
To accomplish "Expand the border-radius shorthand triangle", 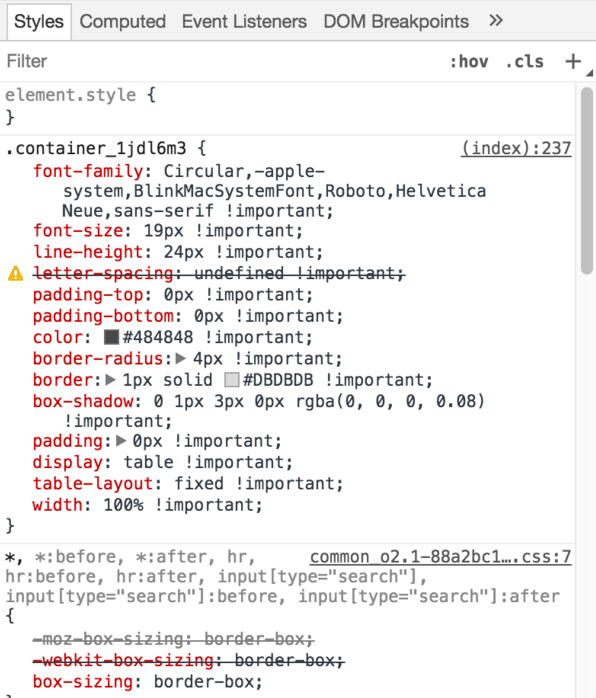I will point(180,358).
